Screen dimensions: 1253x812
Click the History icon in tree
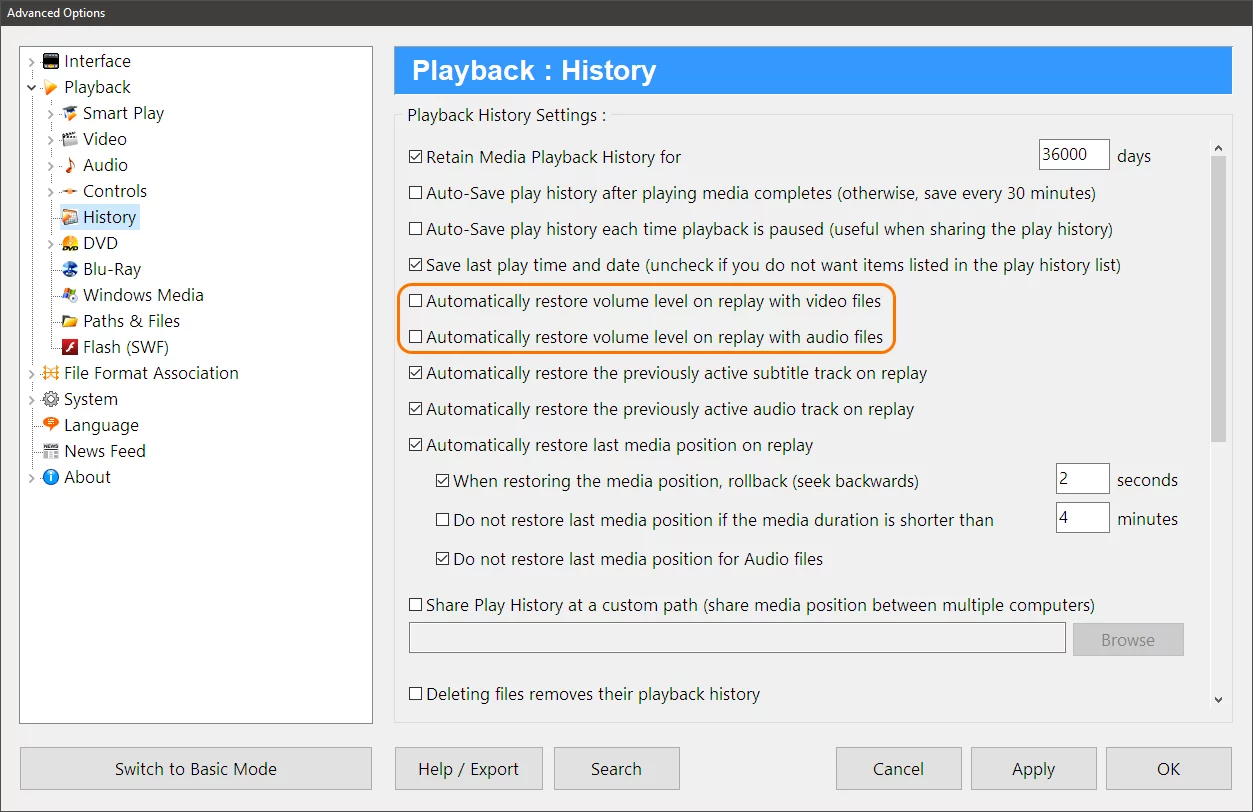click(69, 217)
